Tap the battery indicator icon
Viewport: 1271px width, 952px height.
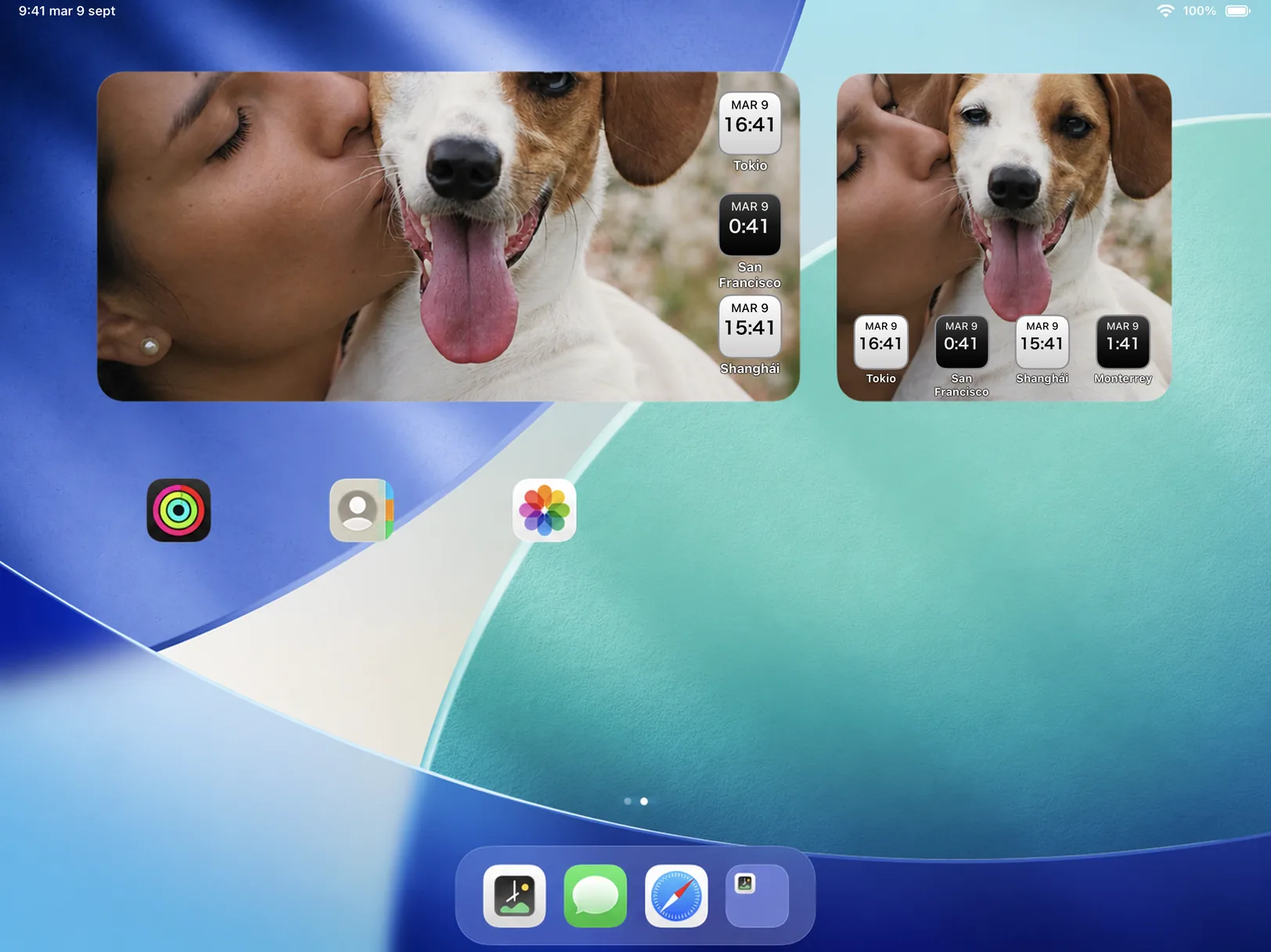point(1238,11)
